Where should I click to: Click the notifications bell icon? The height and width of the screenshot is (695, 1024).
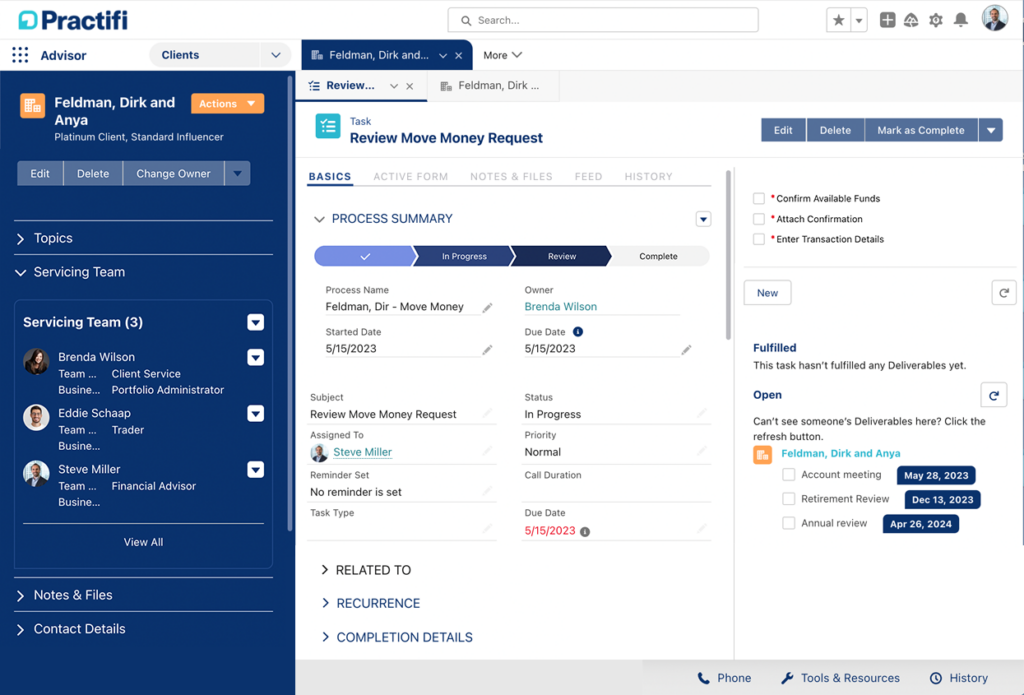(x=960, y=18)
